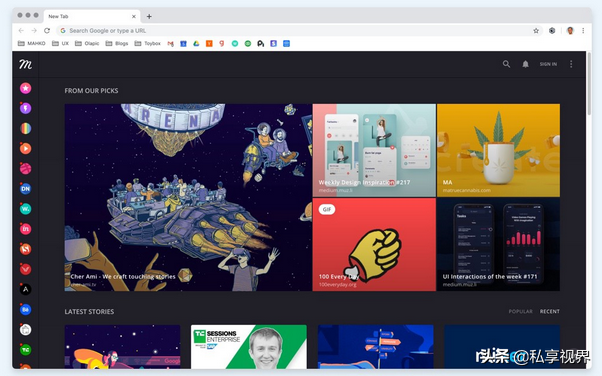Select the purple lightning bolt source
The image size is (602, 376).
pyautogui.click(x=26, y=108)
